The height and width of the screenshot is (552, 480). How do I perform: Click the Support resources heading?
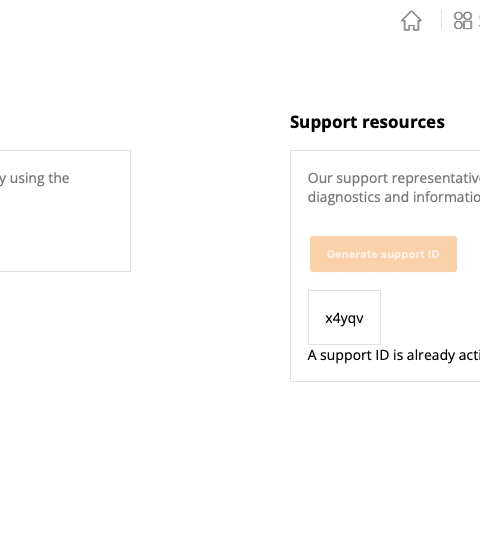(367, 123)
